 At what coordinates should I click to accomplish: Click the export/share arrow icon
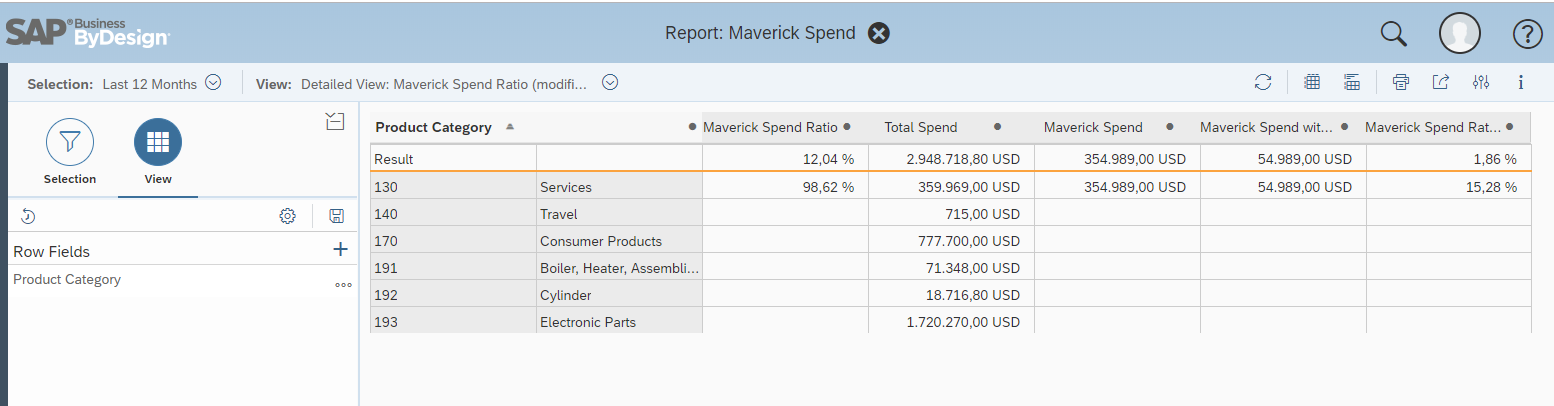[x=1440, y=83]
